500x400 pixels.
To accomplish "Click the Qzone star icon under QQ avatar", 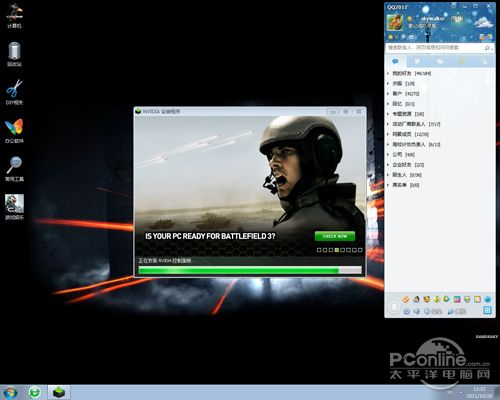I will (390, 37).
